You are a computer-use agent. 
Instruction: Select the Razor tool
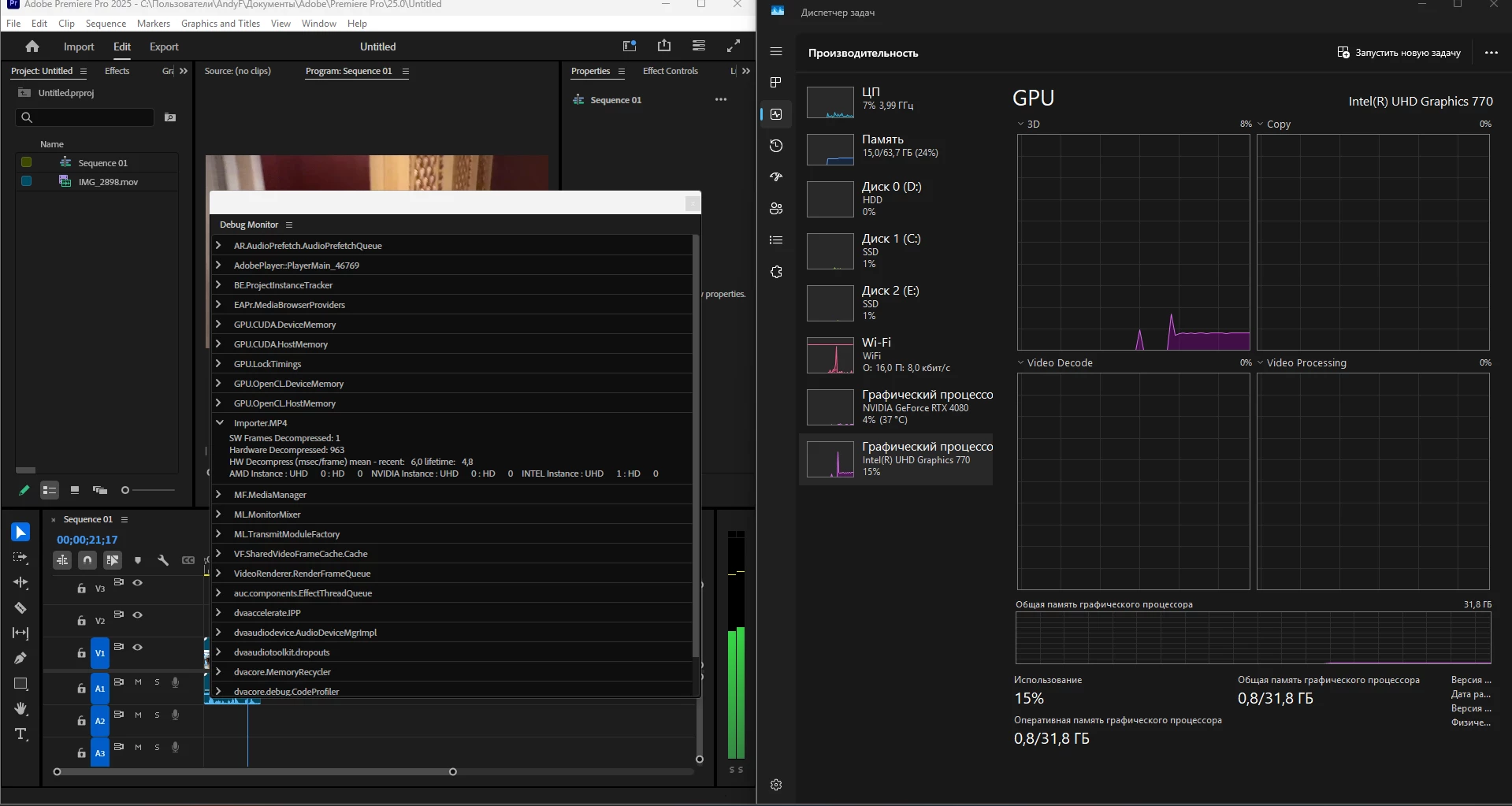point(20,608)
